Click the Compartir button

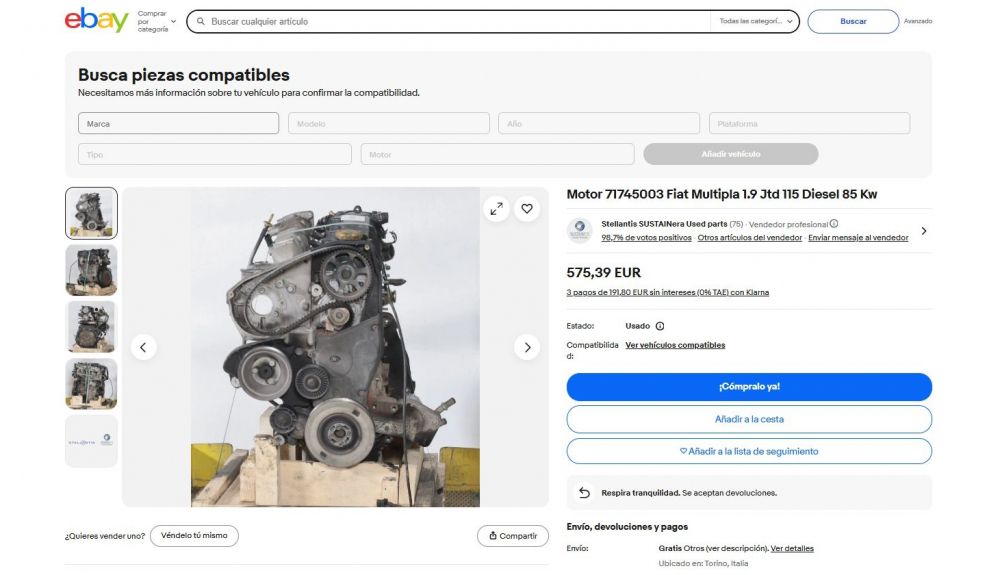click(x=513, y=536)
